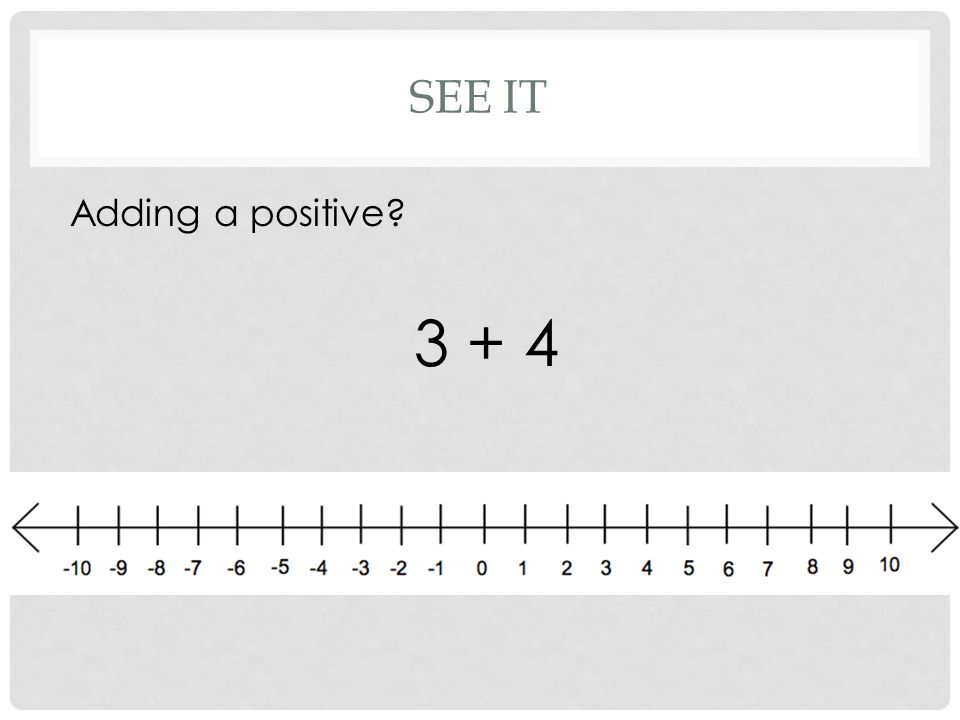Click the plus sign in the expression
This screenshot has width=960, height=720.
[x=486, y=343]
